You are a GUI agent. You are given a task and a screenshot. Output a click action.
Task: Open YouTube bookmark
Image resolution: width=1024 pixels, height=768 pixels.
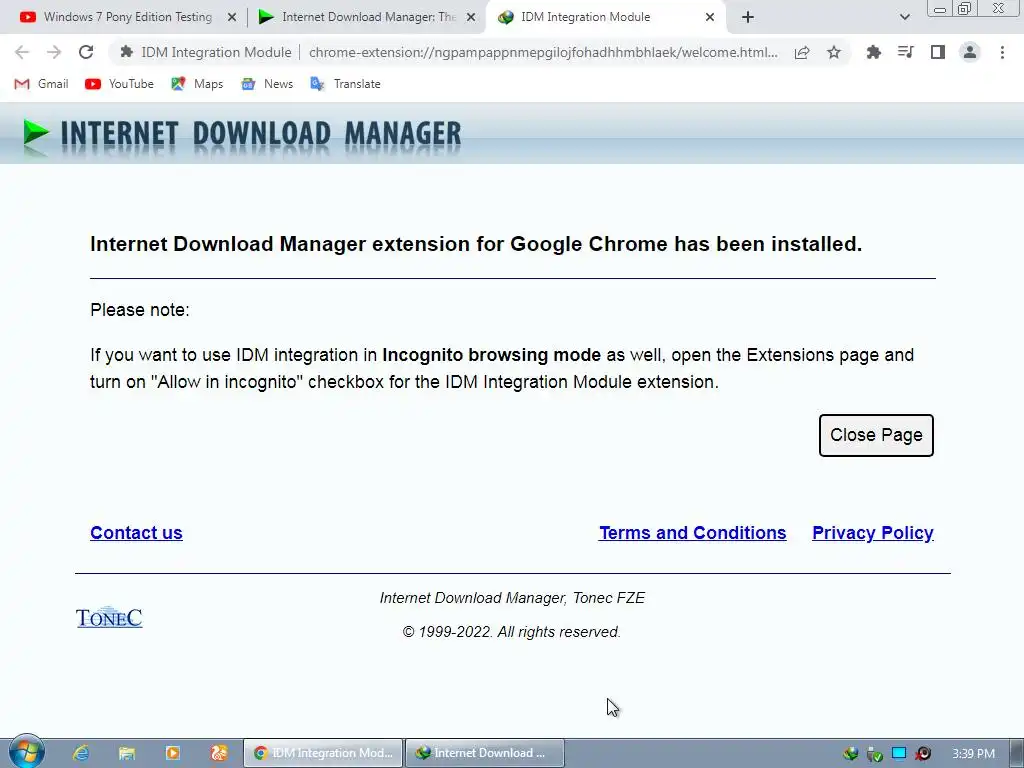pyautogui.click(x=119, y=84)
